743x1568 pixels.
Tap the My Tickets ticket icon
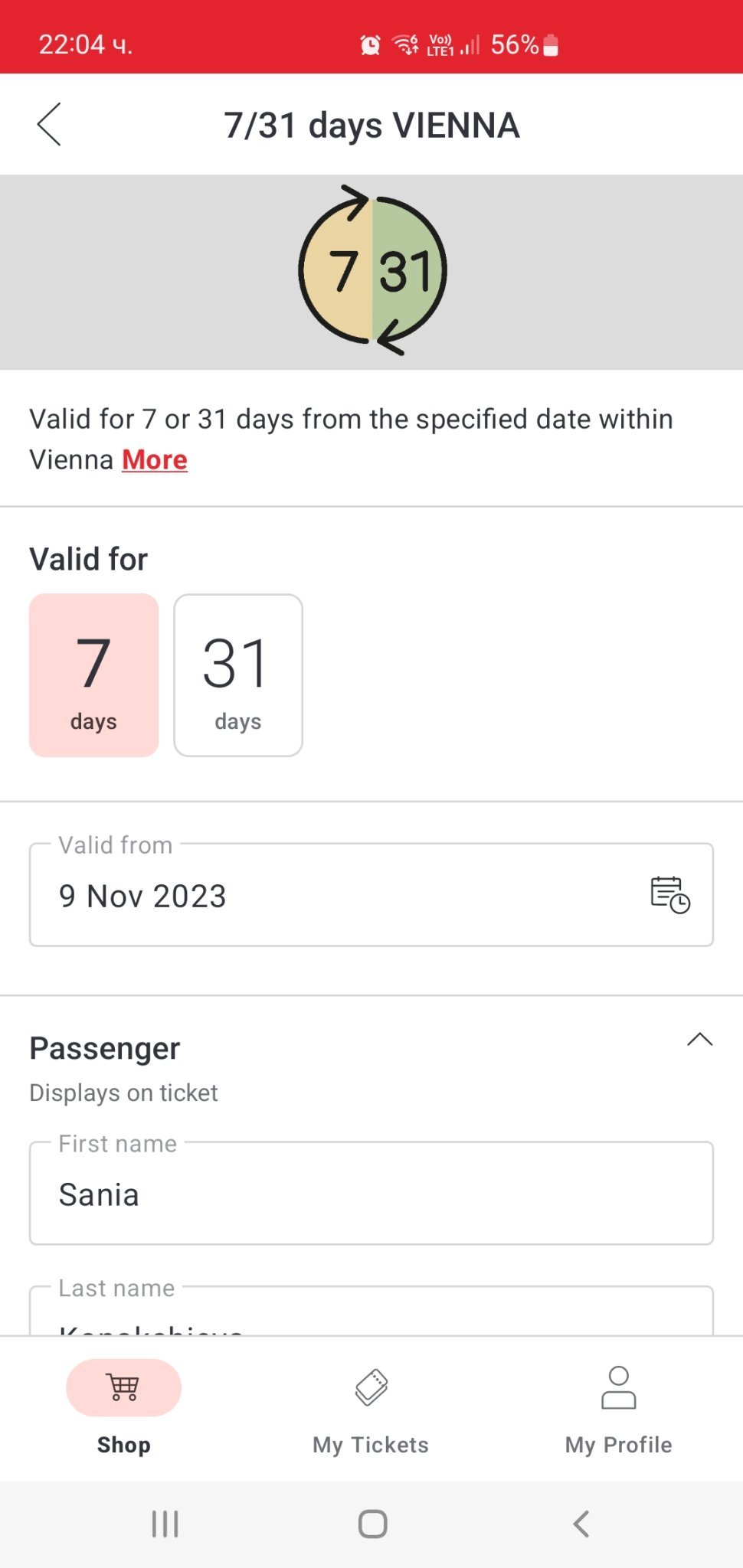371,1387
